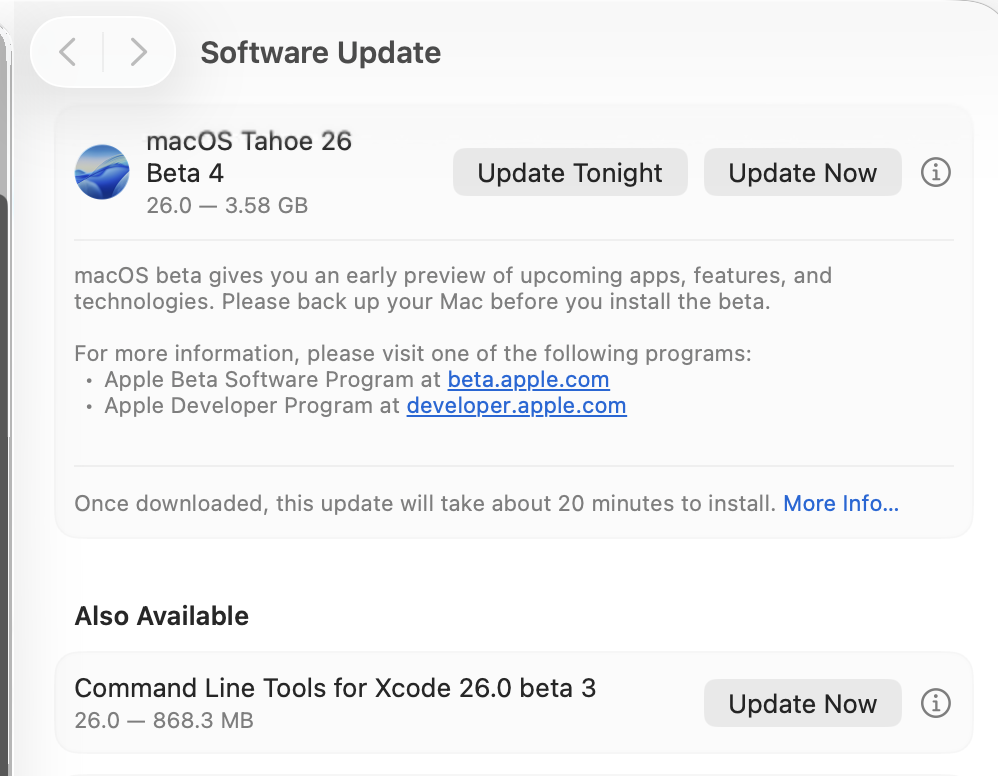Click the Also Available section heading
This screenshot has height=776, width=998.
tap(162, 616)
